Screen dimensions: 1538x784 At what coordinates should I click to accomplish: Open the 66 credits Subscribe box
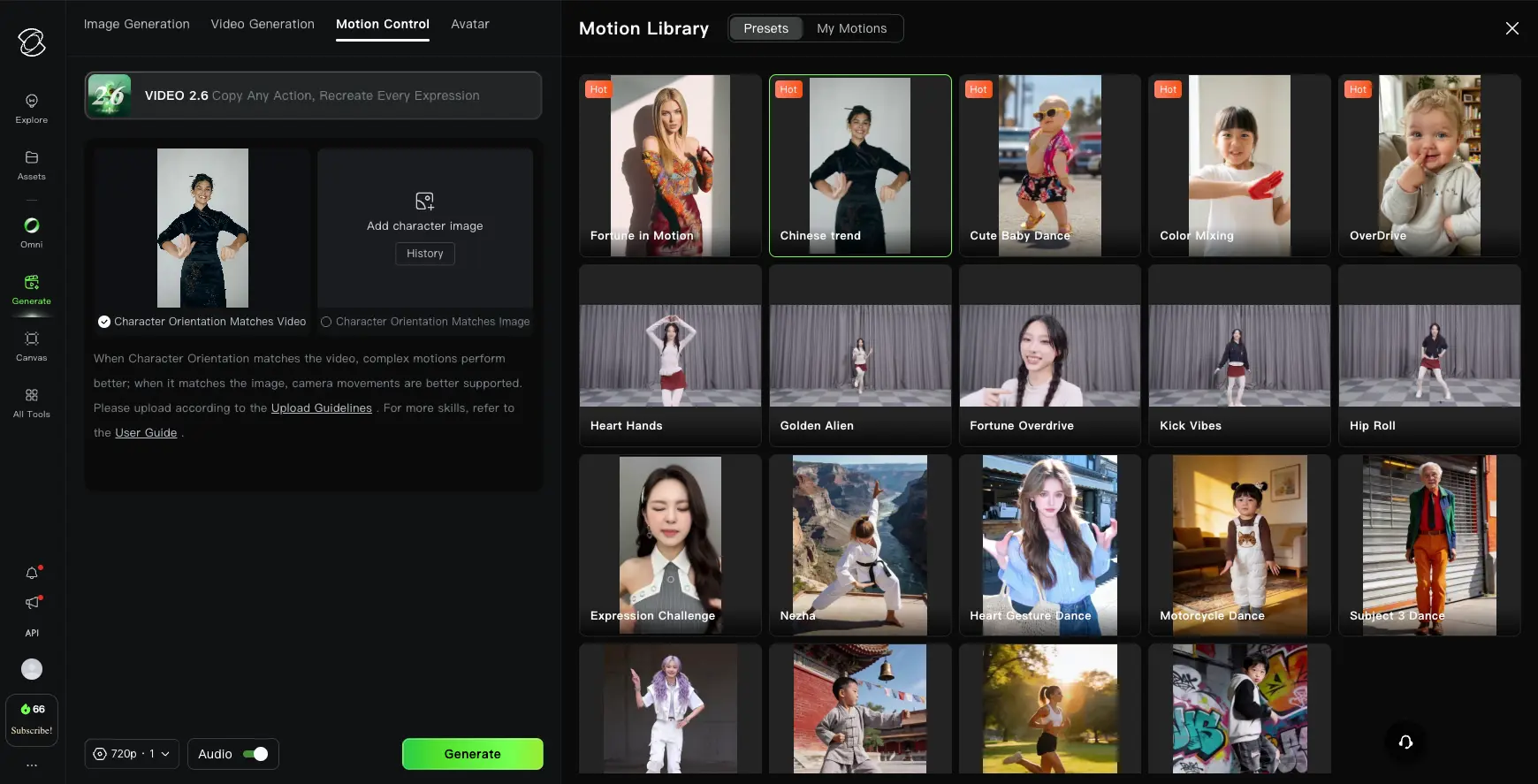32,719
